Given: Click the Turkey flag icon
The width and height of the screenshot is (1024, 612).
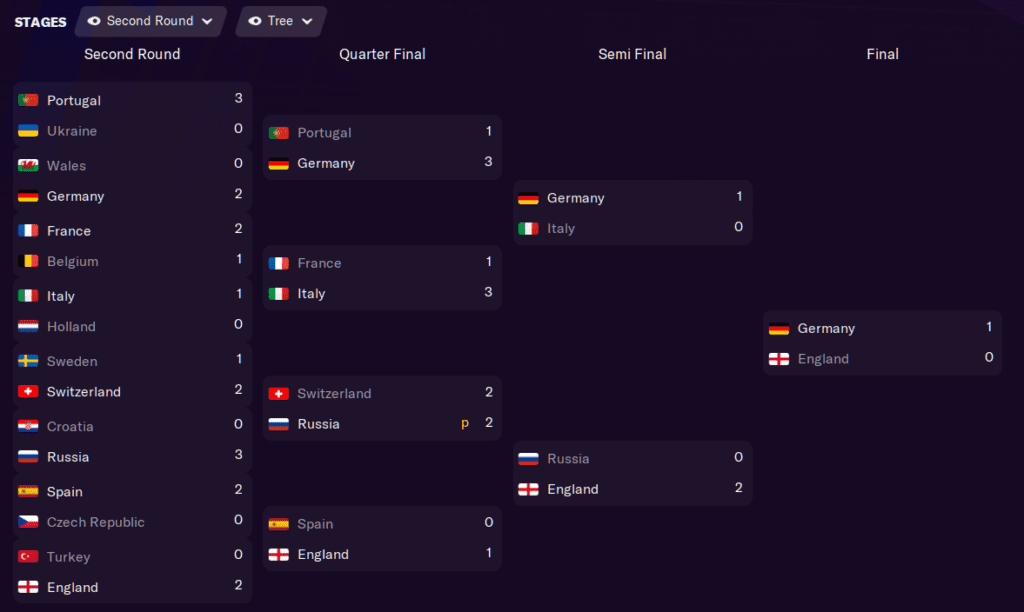Looking at the screenshot, I should 28,557.
